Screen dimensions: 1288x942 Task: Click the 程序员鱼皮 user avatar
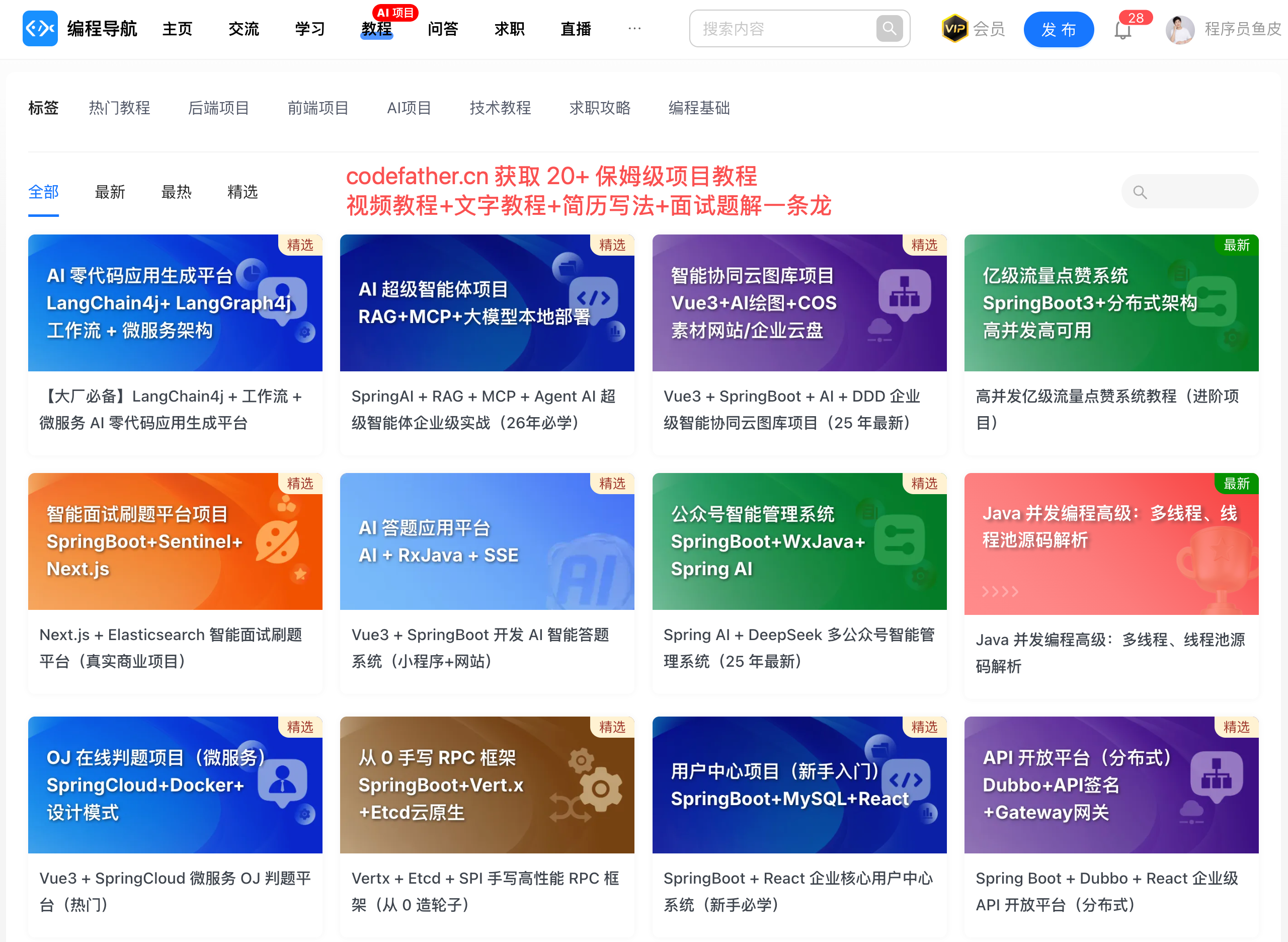pyautogui.click(x=1180, y=29)
